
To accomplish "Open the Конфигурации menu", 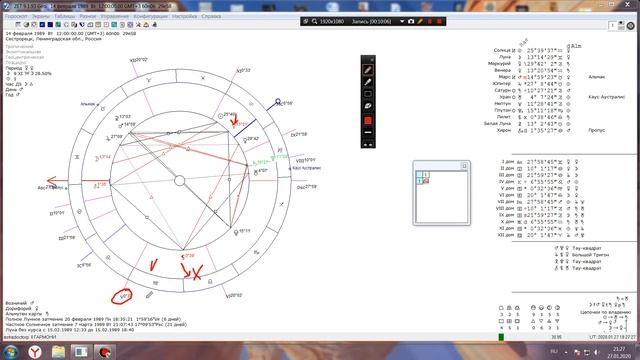I will [x=151, y=16].
